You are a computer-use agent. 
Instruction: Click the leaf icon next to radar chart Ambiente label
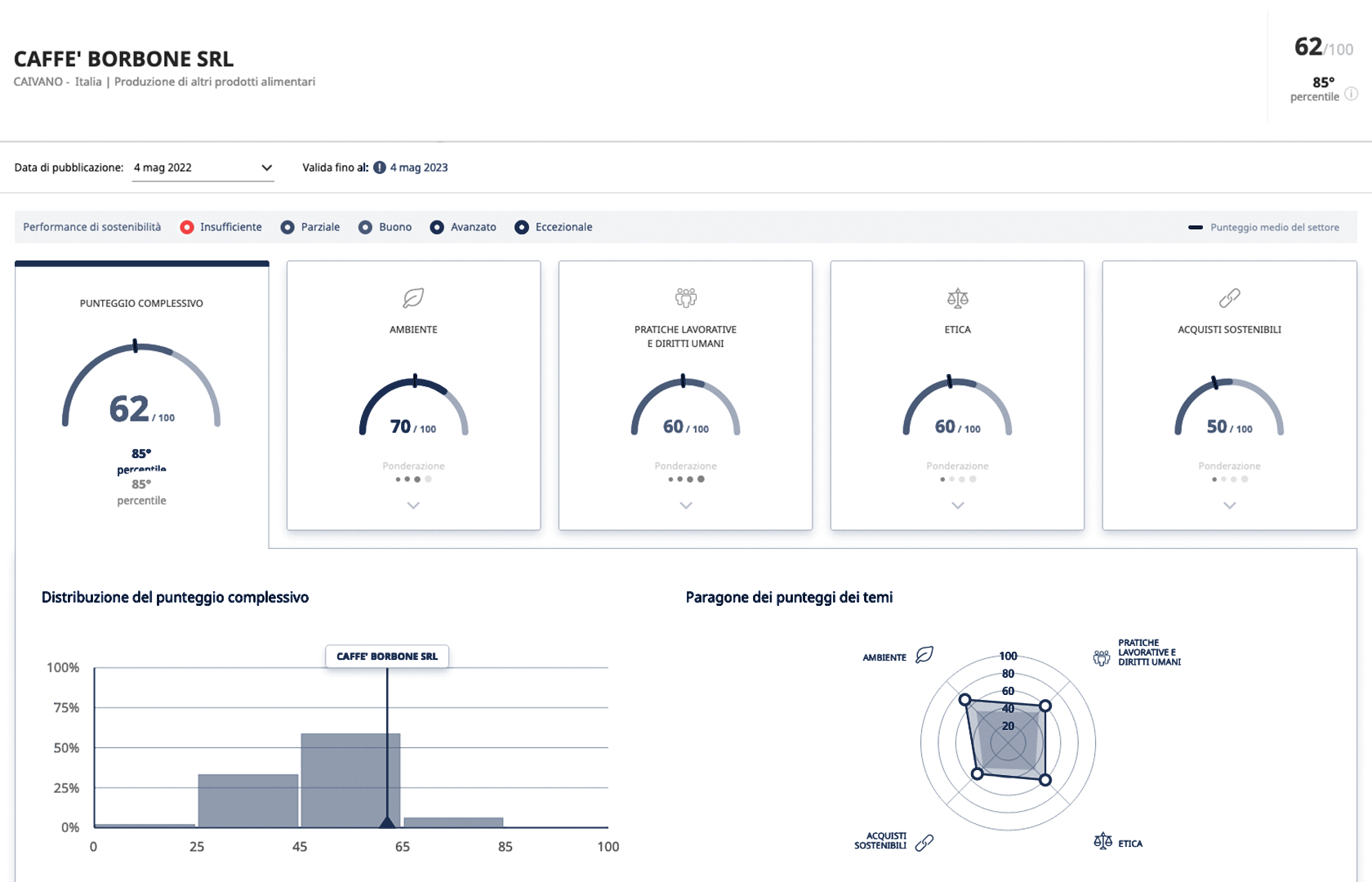[924, 655]
